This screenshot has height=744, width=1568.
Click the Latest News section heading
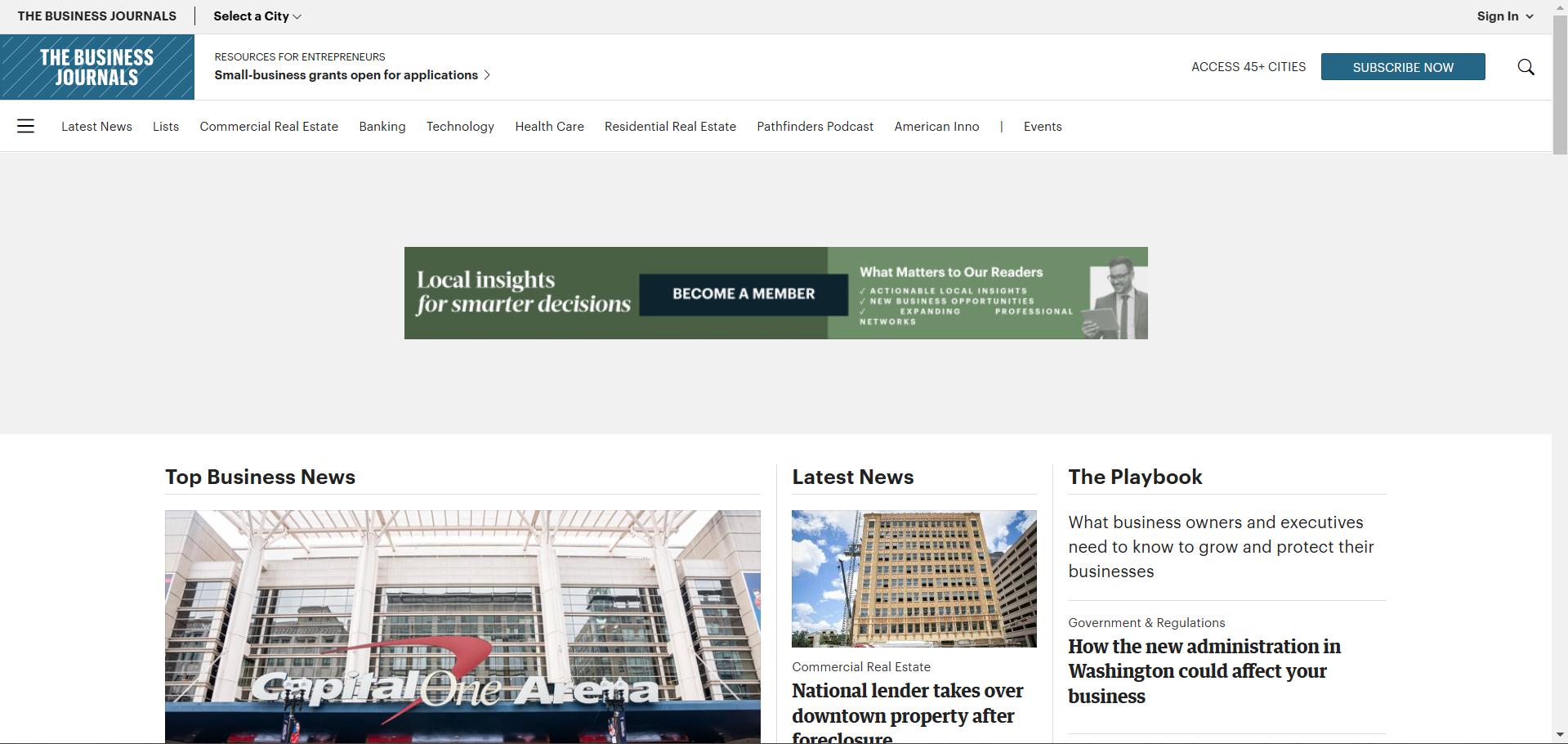click(x=853, y=477)
